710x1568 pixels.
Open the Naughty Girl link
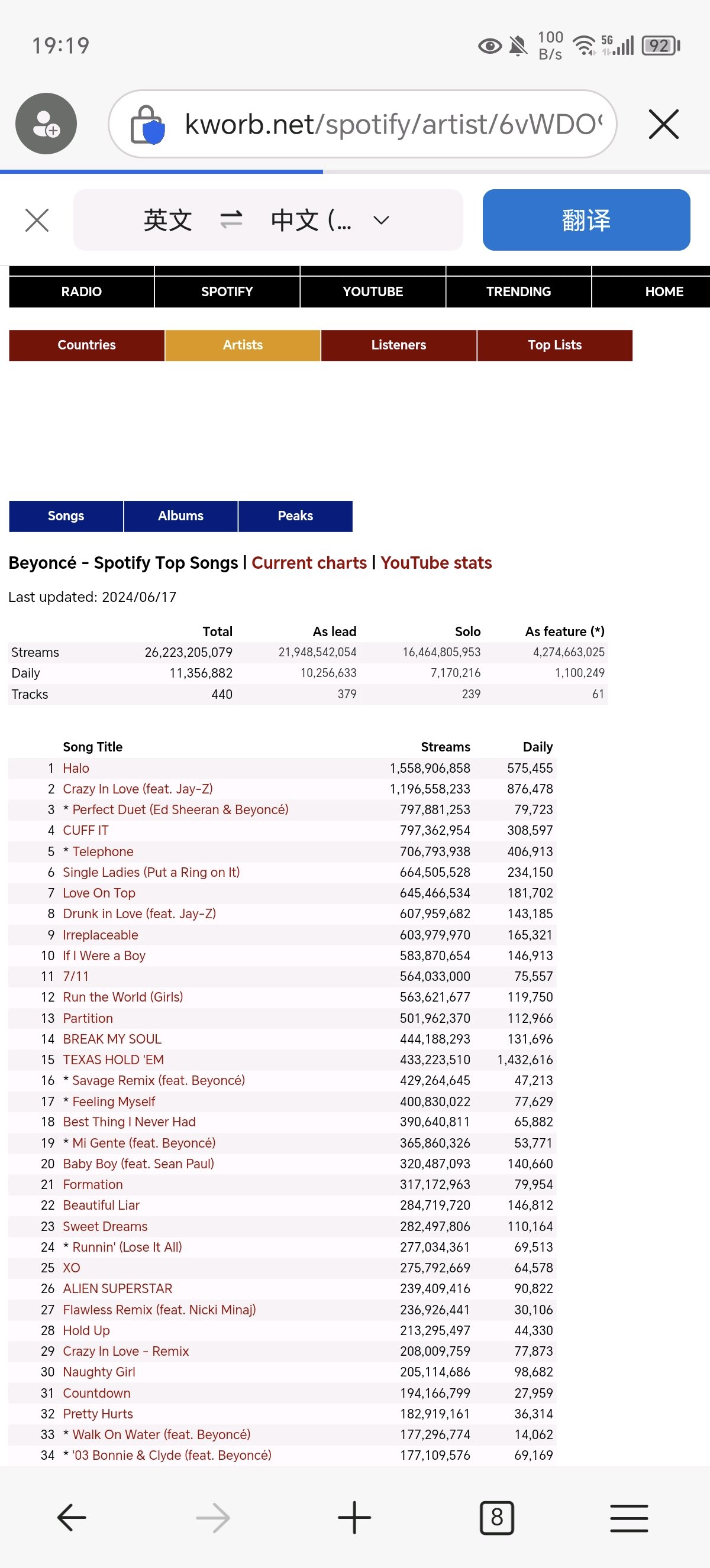(x=99, y=1372)
